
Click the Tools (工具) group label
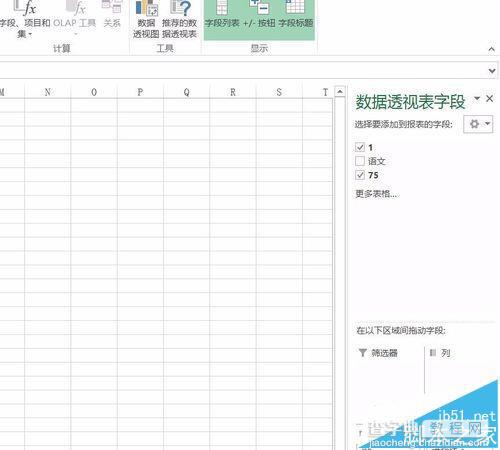pyautogui.click(x=165, y=48)
